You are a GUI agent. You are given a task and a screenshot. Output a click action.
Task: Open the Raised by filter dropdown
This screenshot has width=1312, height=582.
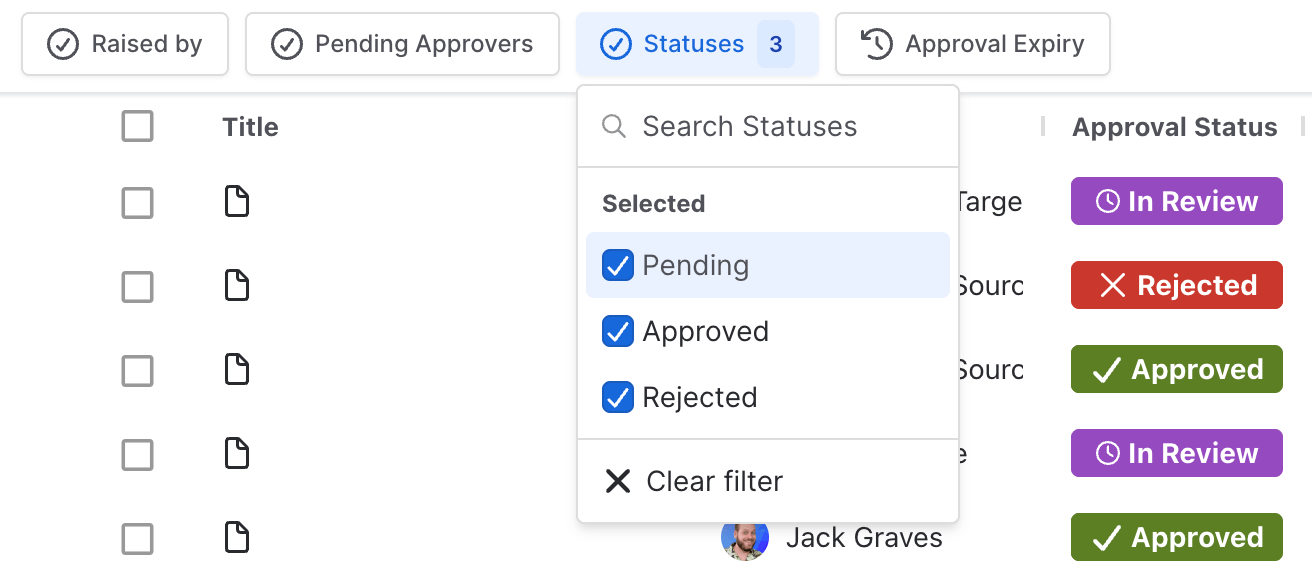pyautogui.click(x=125, y=44)
